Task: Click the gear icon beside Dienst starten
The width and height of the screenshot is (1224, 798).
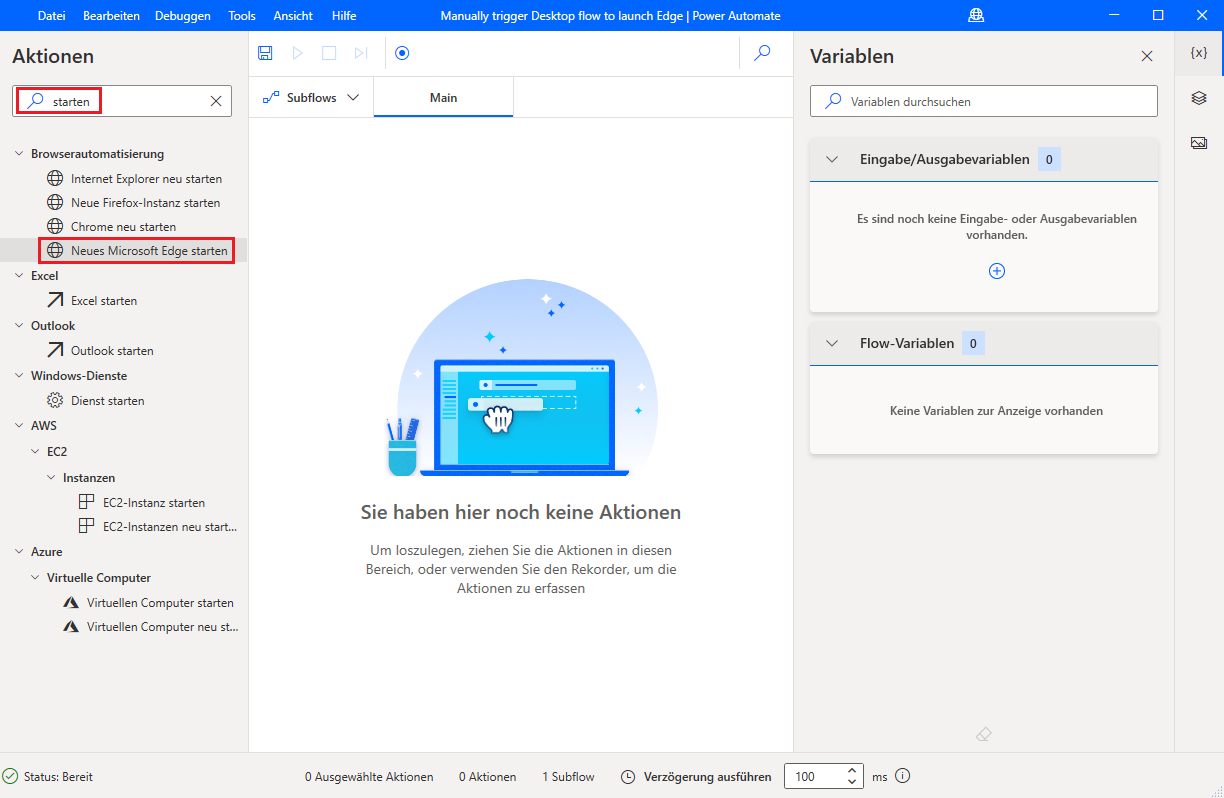Action: (x=55, y=401)
